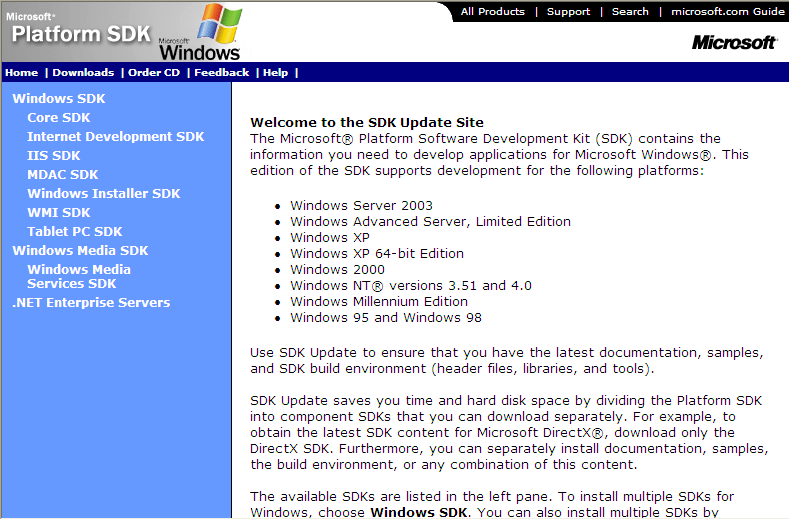
Task: Go to Home in navigation bar
Action: click(x=22, y=72)
